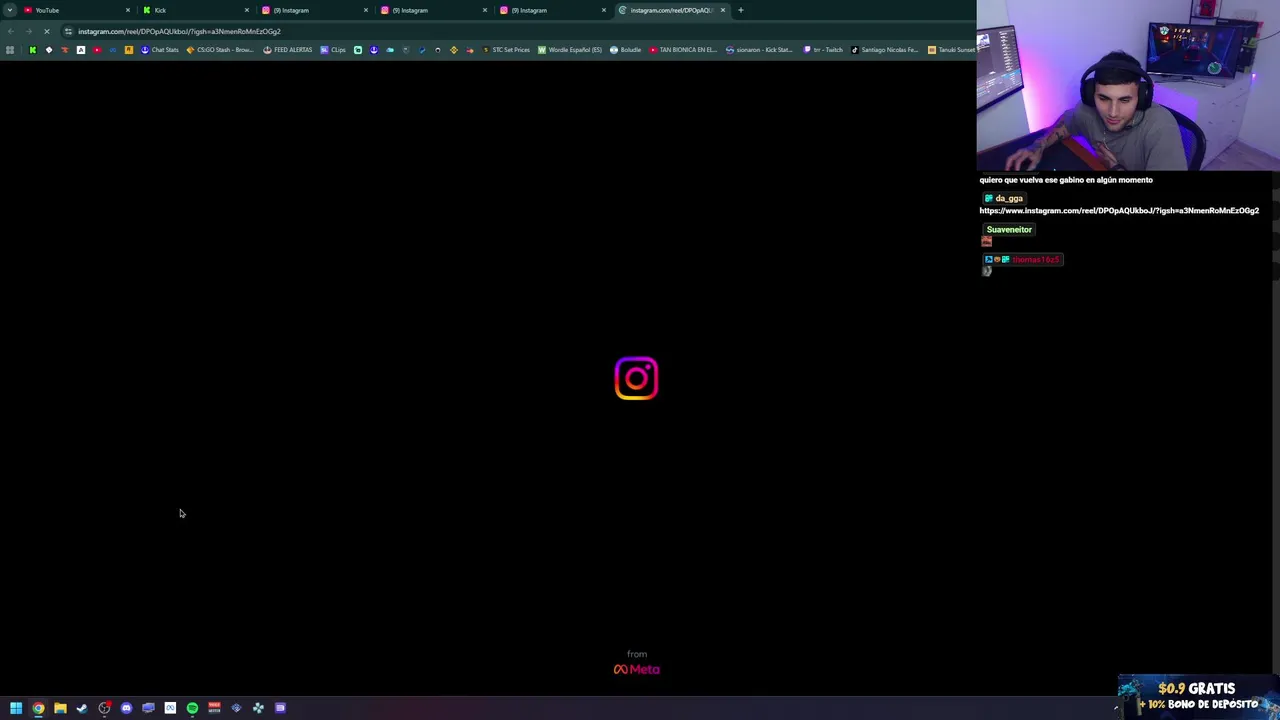The height and width of the screenshot is (720, 1280).
Task: Close the Kick tab
Action: click(x=247, y=10)
